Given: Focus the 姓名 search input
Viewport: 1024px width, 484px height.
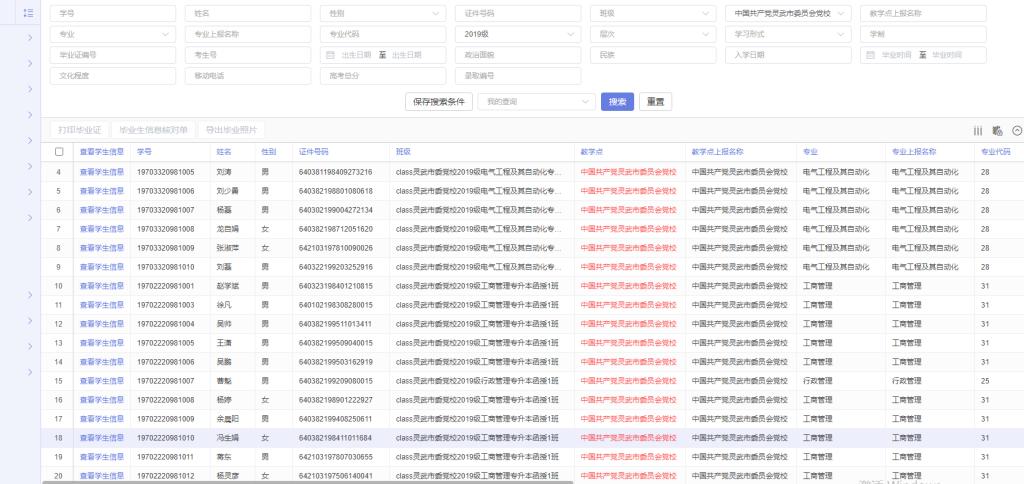Looking at the screenshot, I should coord(248,14).
